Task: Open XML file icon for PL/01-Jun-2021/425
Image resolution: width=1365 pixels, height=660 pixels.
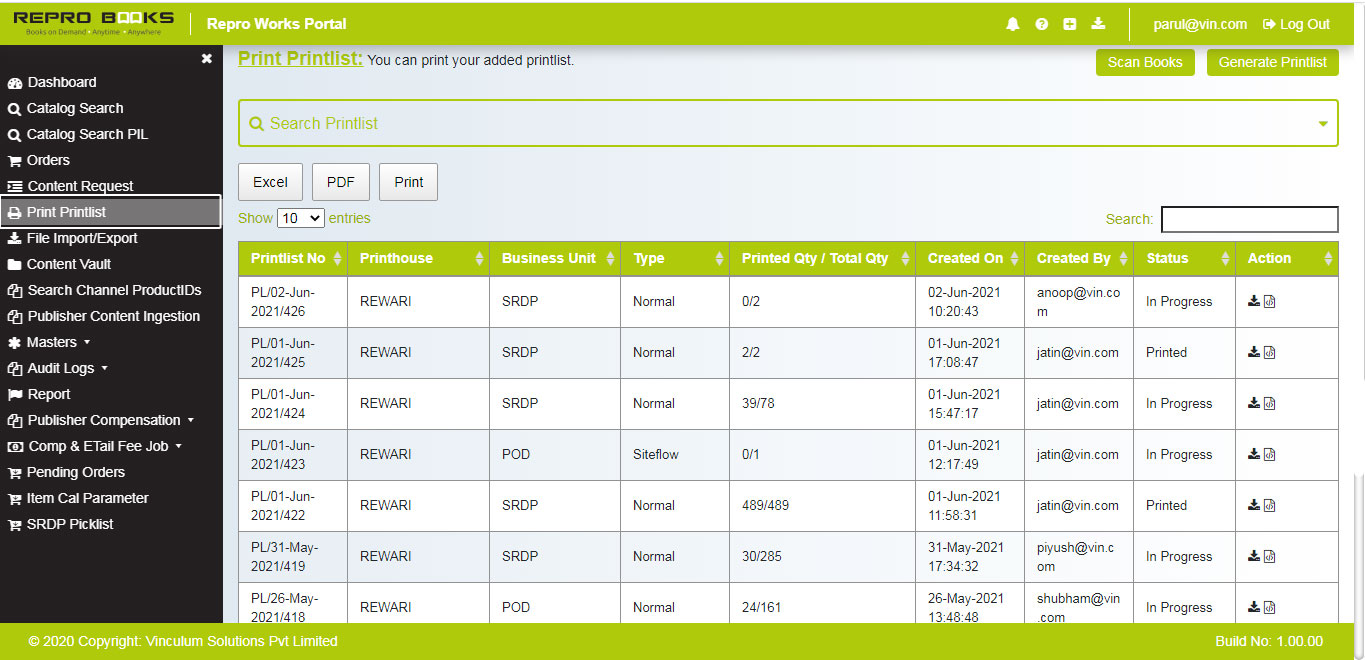Action: pos(1270,352)
